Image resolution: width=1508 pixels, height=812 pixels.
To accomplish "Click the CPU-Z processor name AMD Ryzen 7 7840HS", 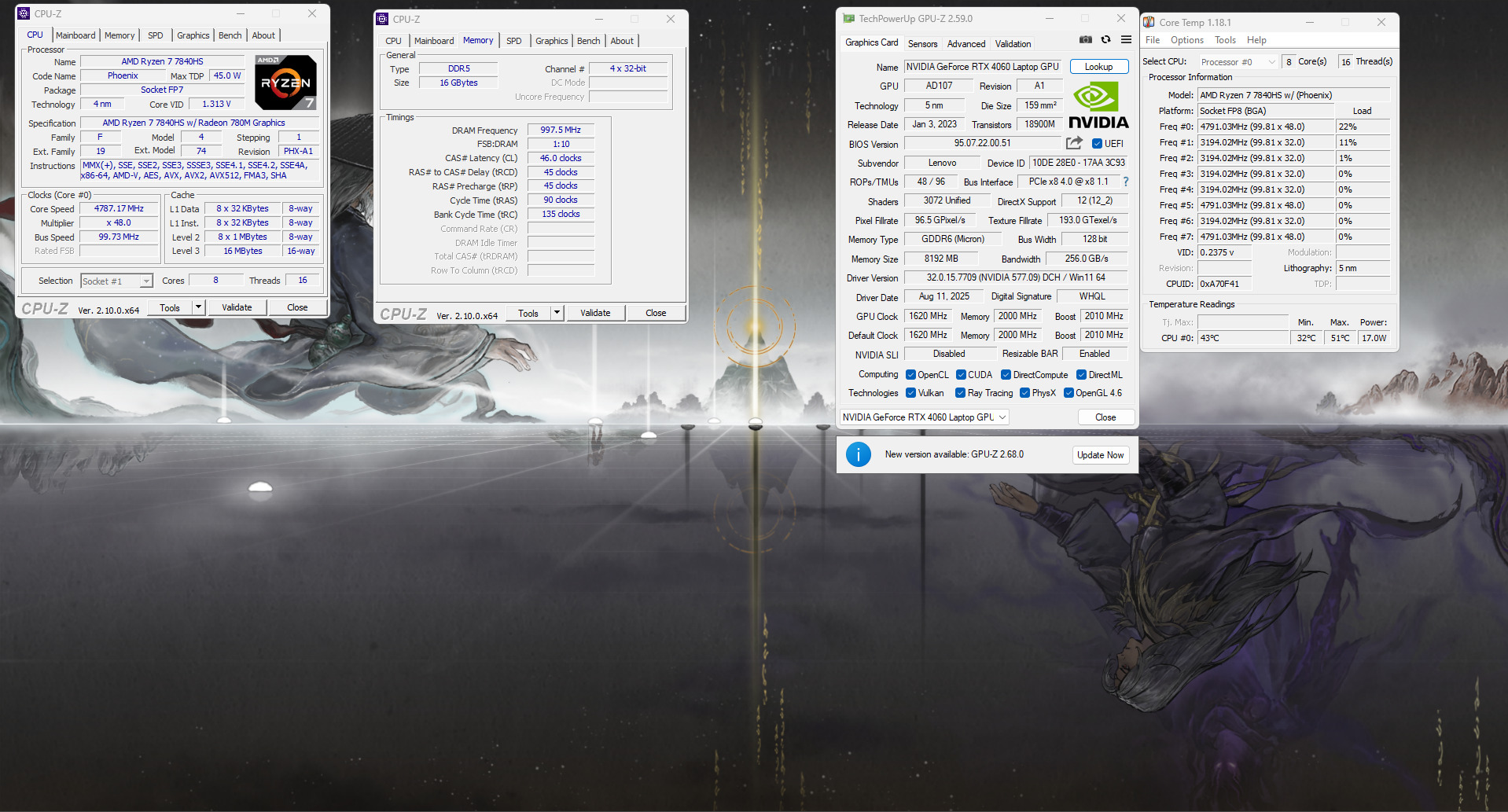I will click(163, 61).
